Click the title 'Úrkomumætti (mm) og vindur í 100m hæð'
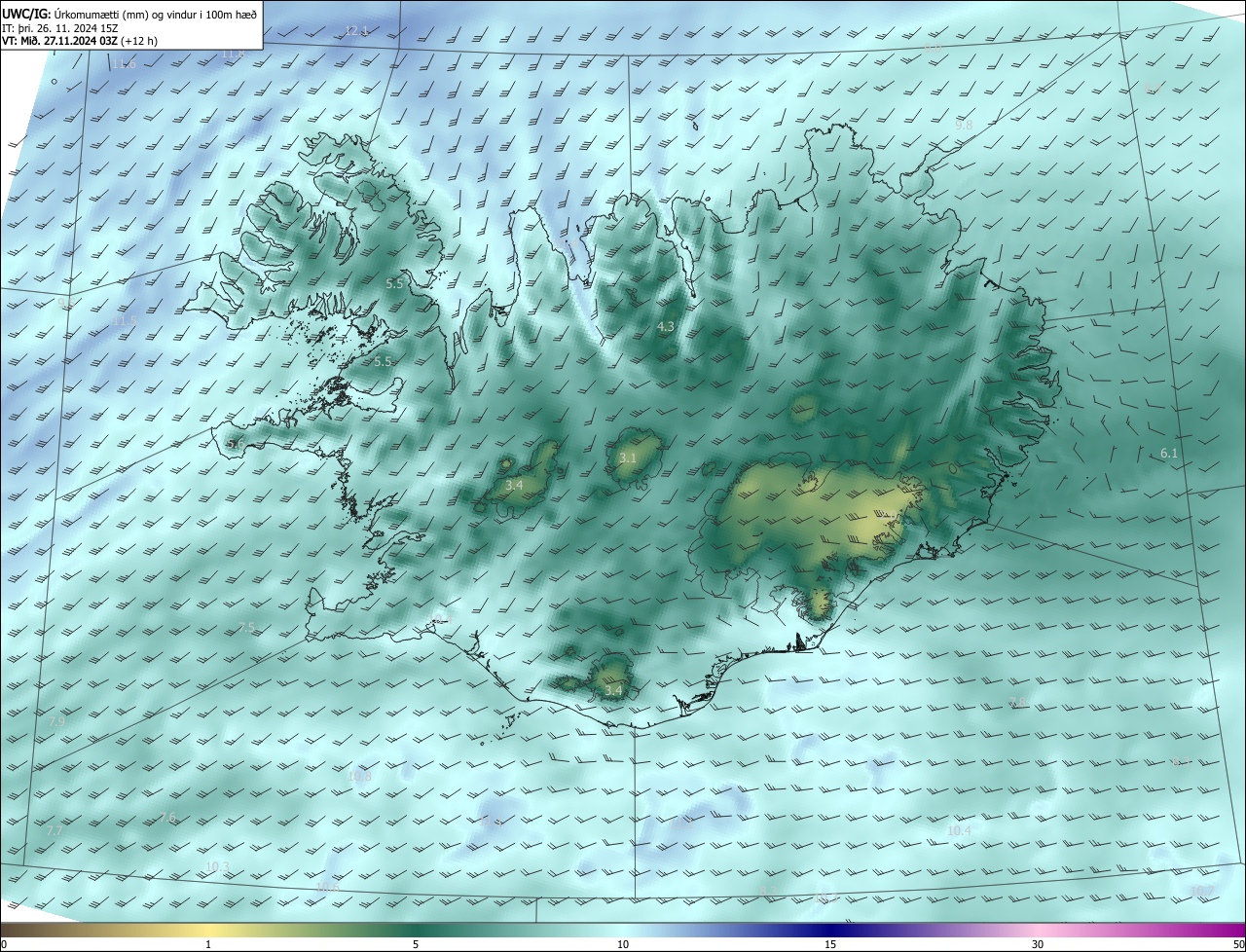 pyautogui.click(x=155, y=14)
